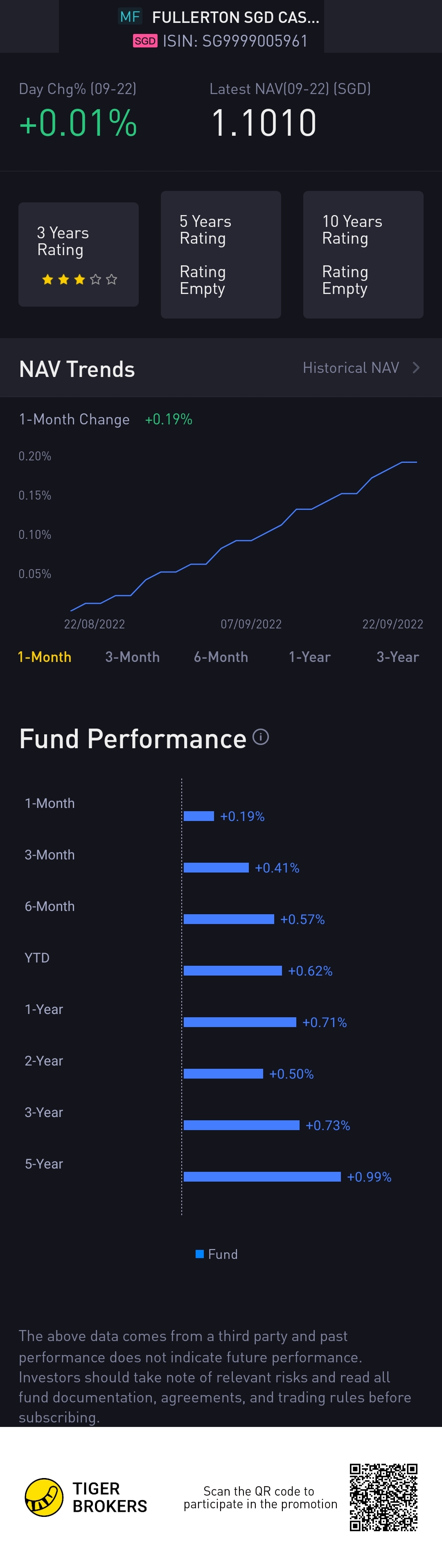Expand Historical NAV chevron arrow
Image resolution: width=442 pixels, height=1568 pixels.
click(x=416, y=368)
